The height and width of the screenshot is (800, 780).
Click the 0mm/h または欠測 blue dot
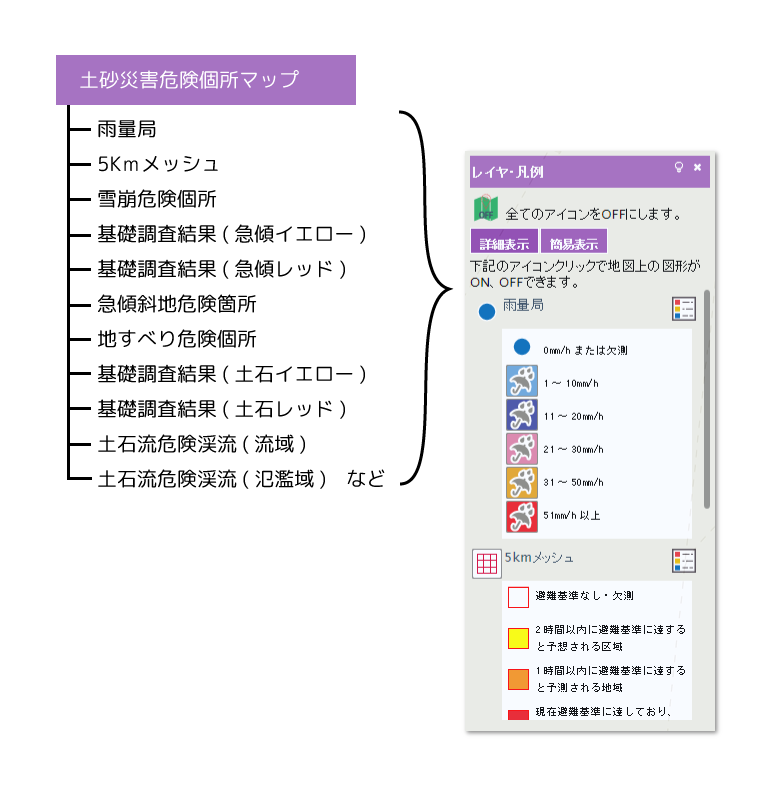click(x=521, y=347)
